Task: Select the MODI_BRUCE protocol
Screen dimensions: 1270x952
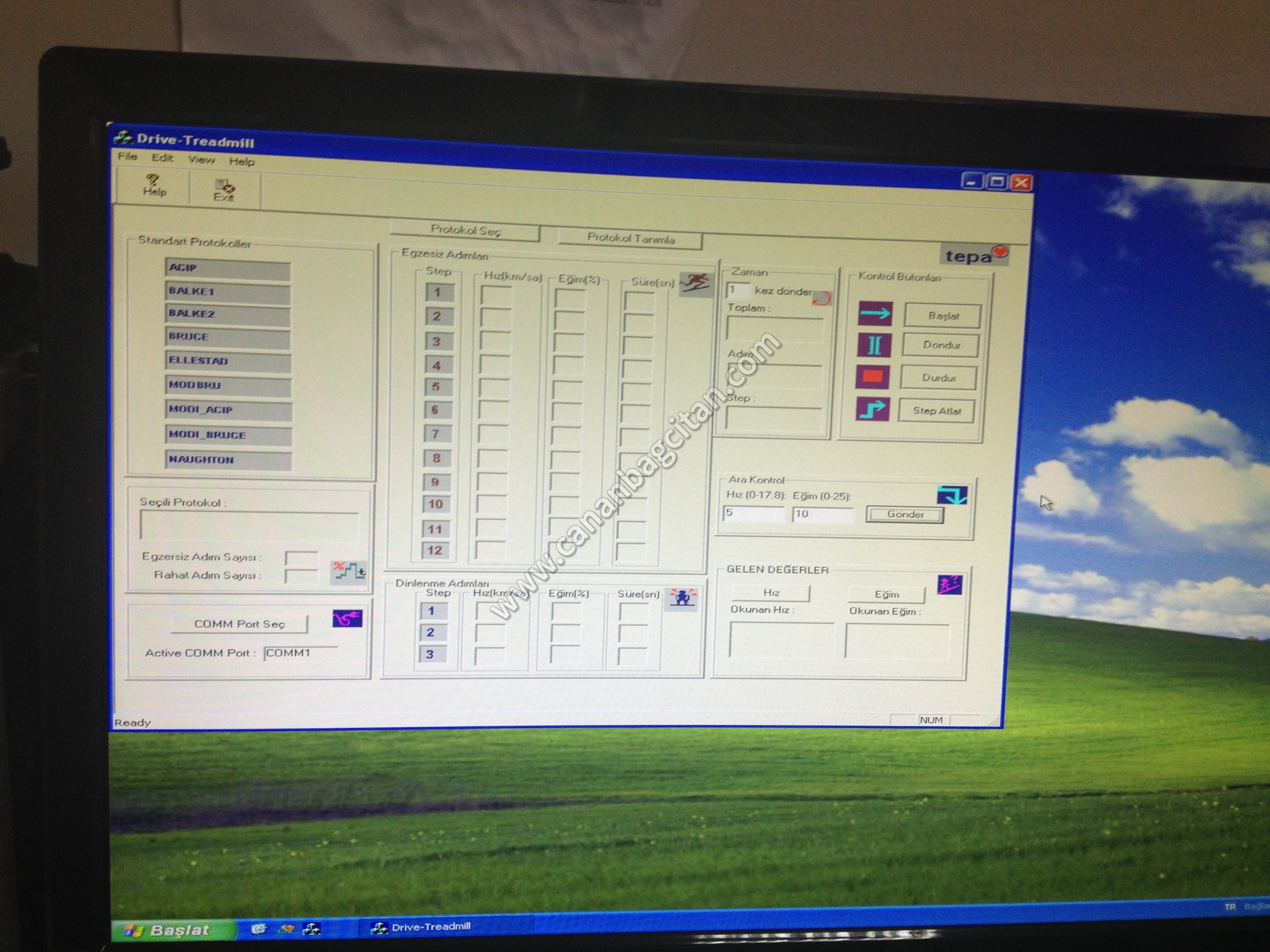Action: click(x=228, y=436)
